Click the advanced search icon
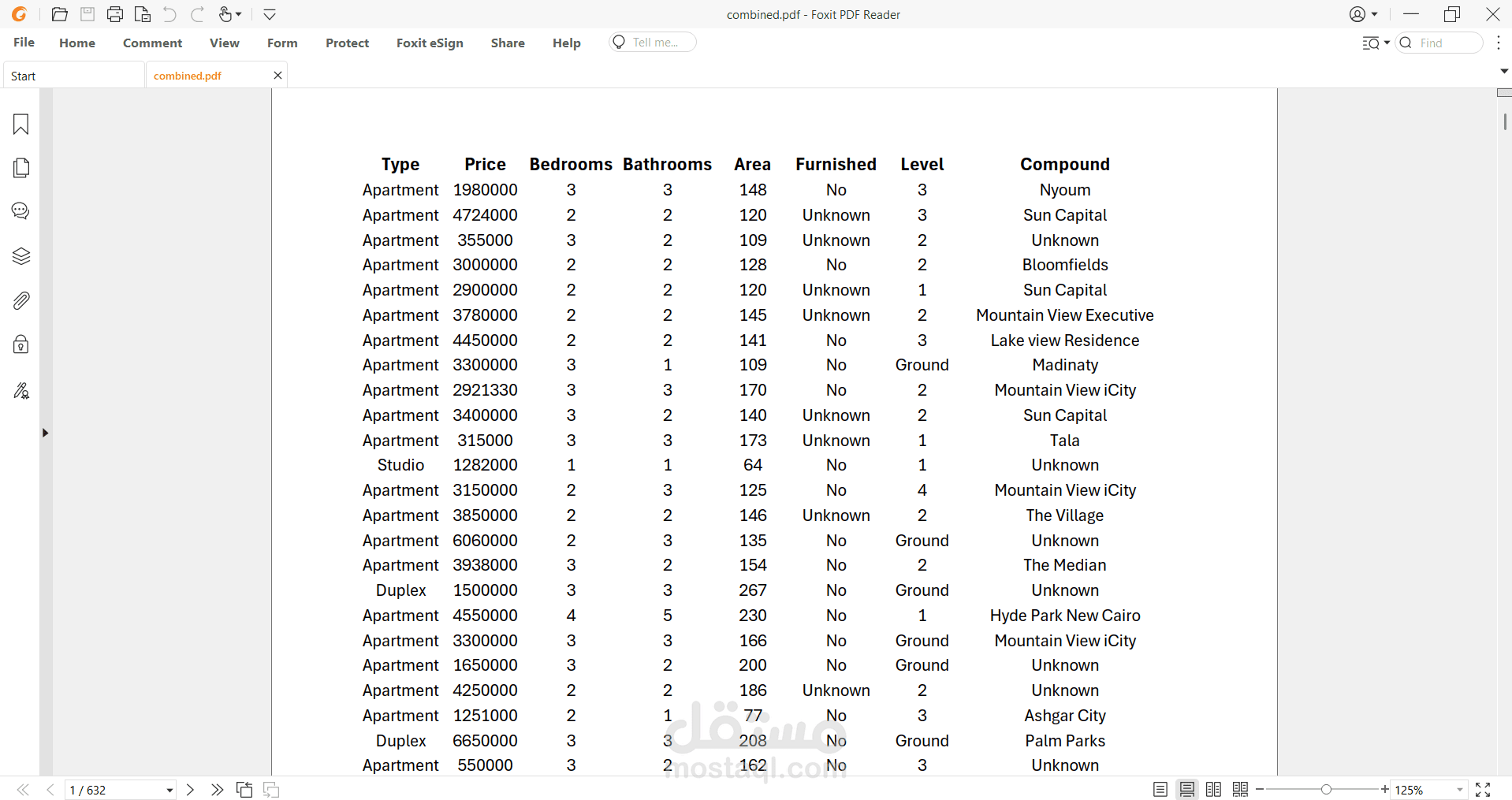The height and width of the screenshot is (800, 1512). 1371,43
